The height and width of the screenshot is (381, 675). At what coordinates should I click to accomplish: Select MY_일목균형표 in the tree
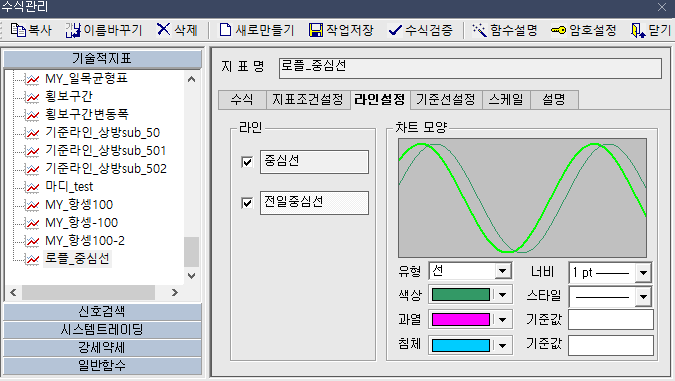[86, 79]
